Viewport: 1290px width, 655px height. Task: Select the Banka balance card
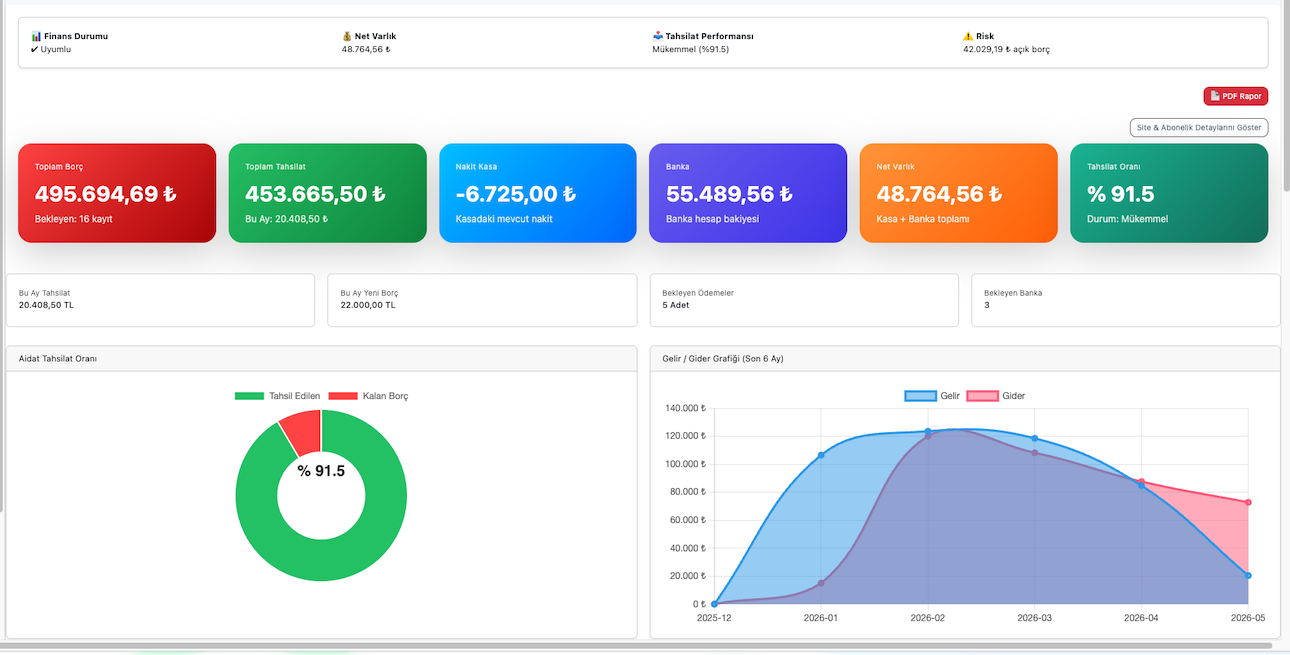pos(748,193)
